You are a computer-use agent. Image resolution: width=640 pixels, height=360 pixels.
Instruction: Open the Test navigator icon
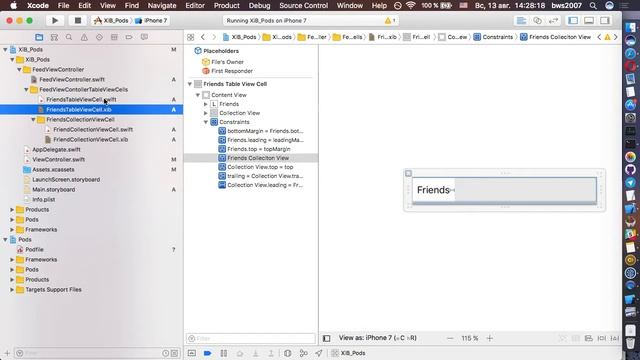[x=99, y=37]
